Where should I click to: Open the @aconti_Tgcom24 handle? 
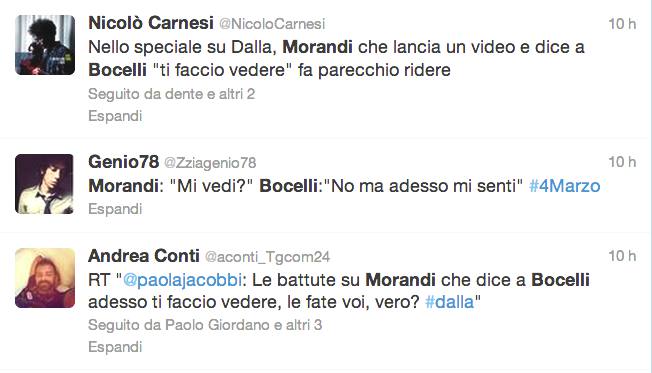[267, 257]
